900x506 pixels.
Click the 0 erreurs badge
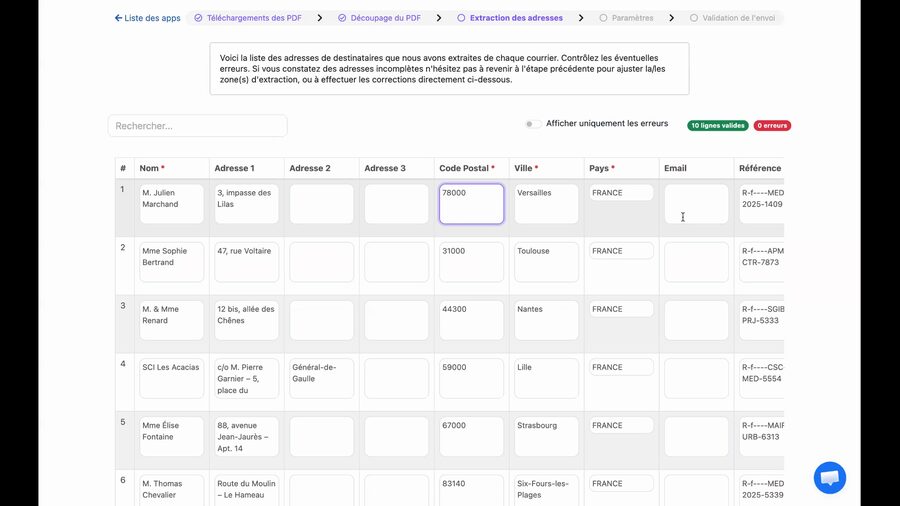tap(772, 125)
